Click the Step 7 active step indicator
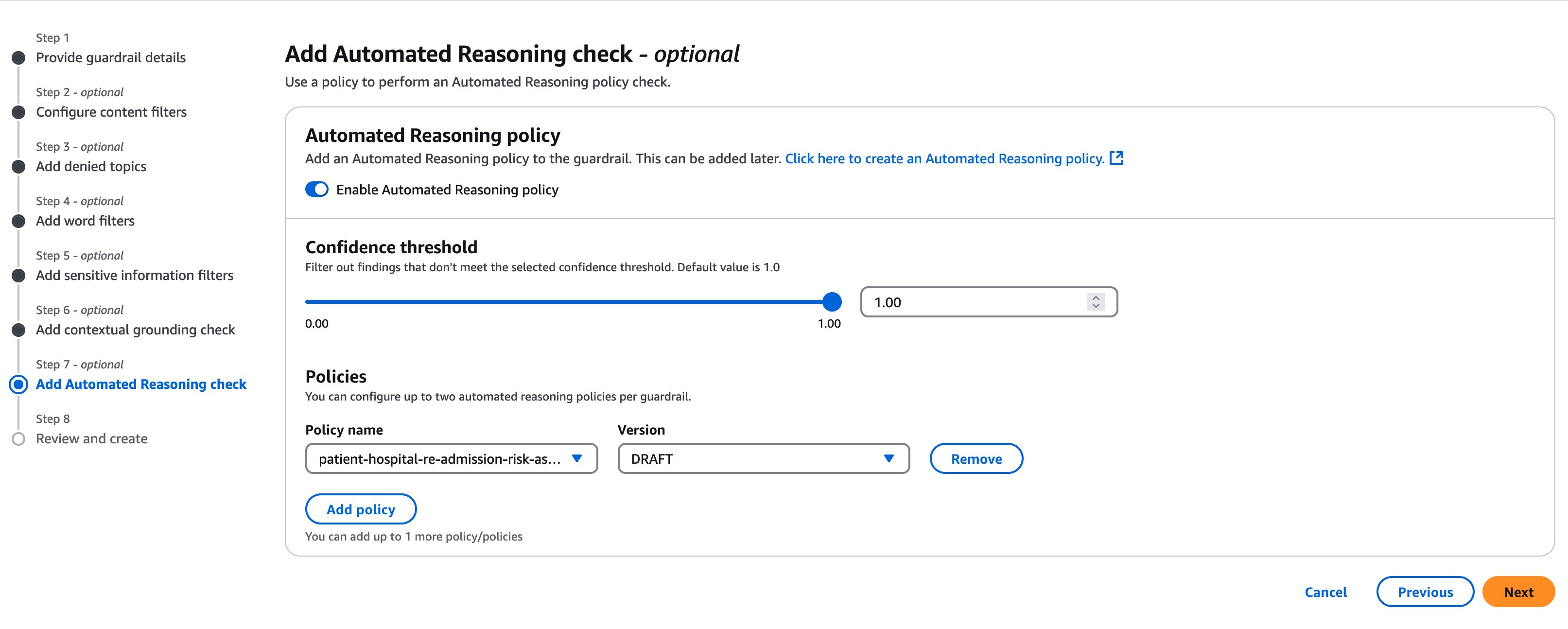The width and height of the screenshot is (1568, 629). tap(19, 384)
